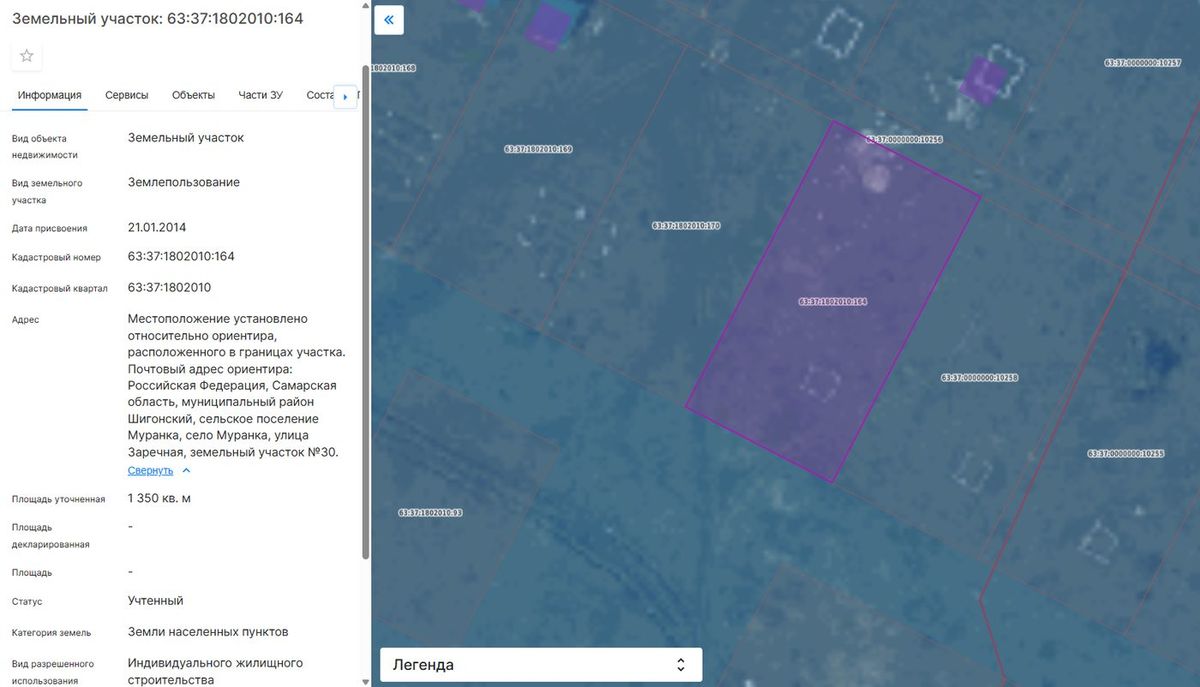This screenshot has height=687, width=1200.
Task: Add parcel to favorites with star icon
Action: (27, 56)
